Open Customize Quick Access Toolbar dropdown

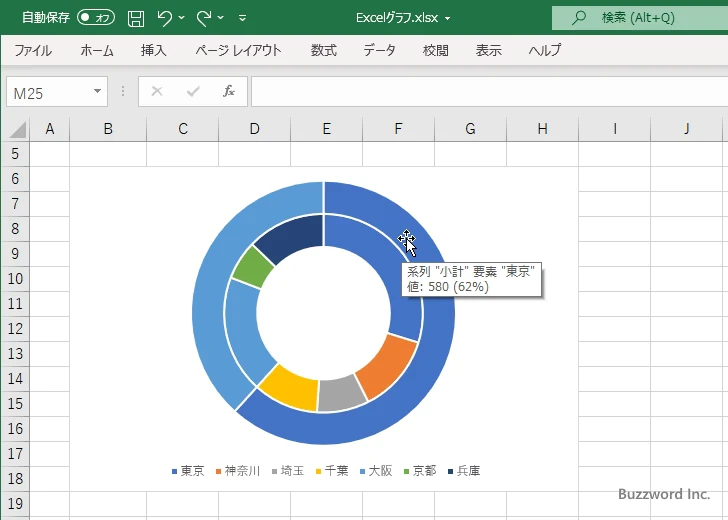[242, 18]
